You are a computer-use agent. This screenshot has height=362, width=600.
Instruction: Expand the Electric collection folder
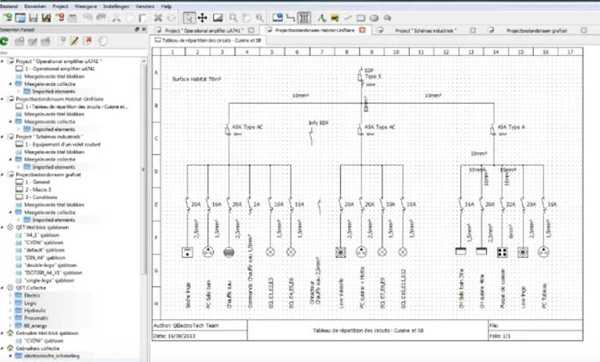click(x=10, y=295)
